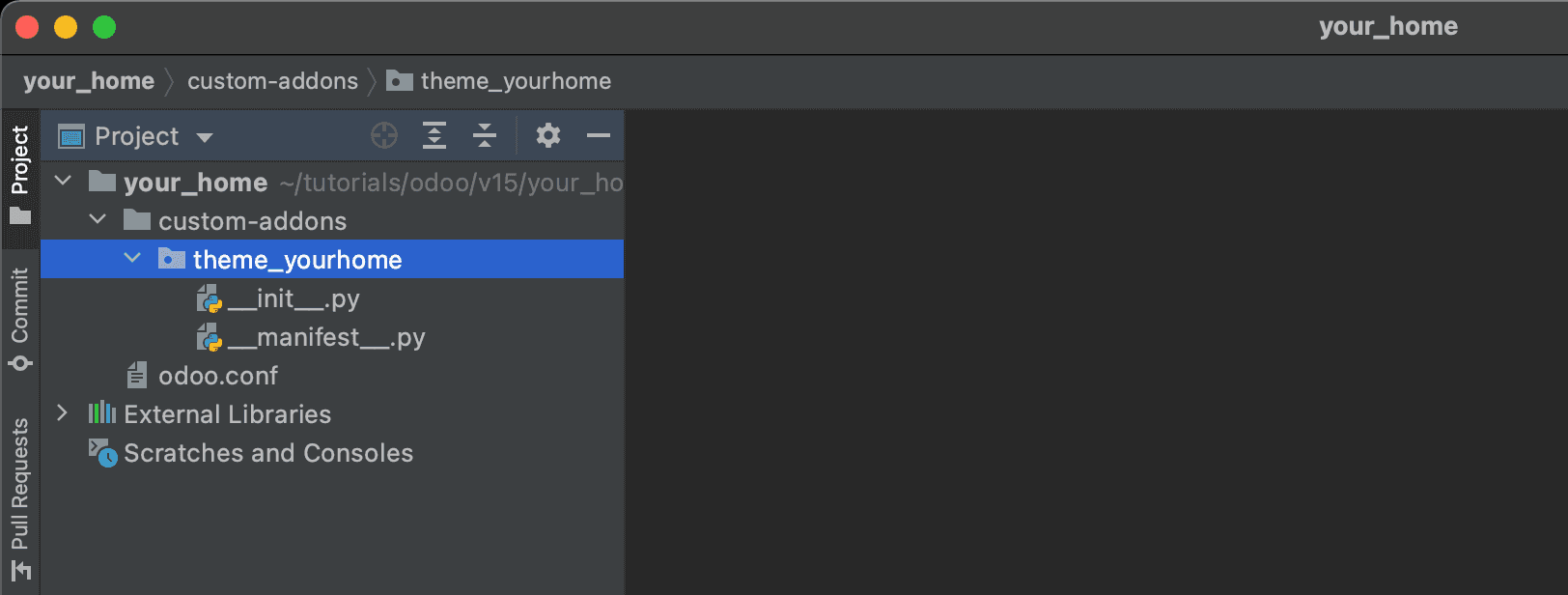Expand the External Libraries node
This screenshot has height=595, width=1568.
click(63, 412)
